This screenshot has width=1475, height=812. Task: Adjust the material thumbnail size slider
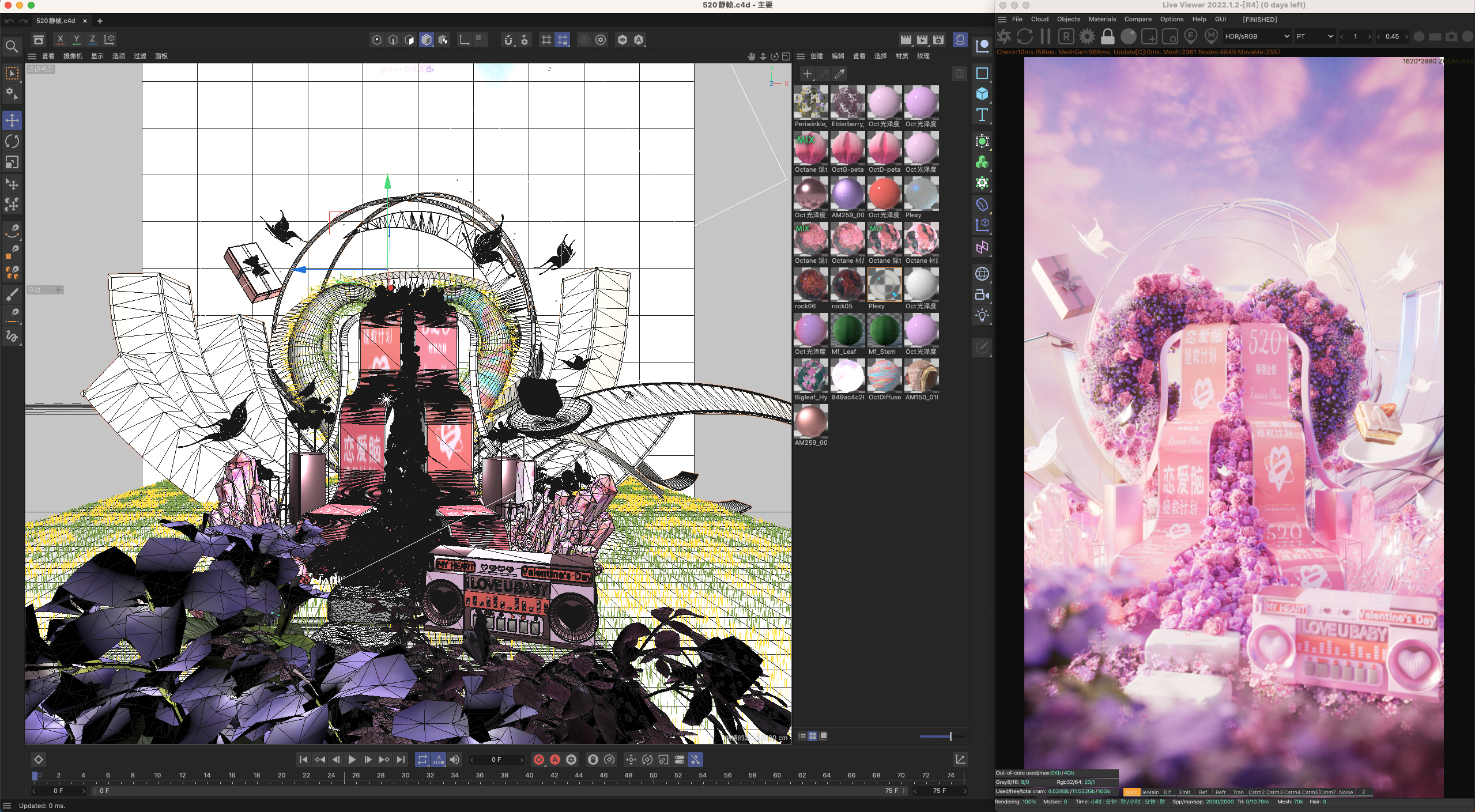[x=950, y=736]
